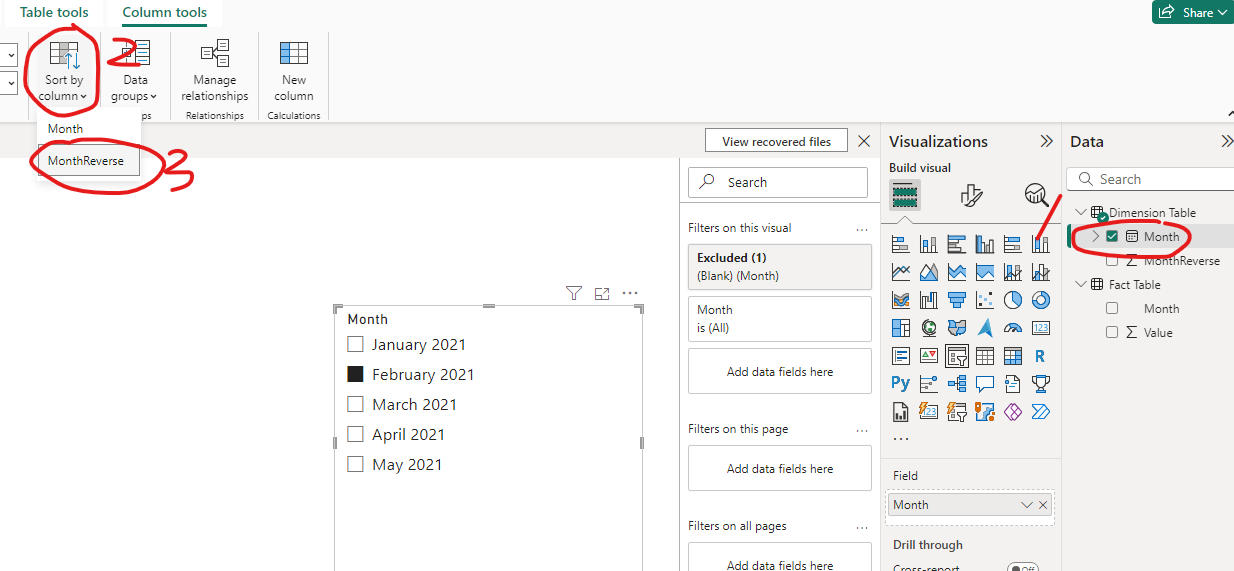The width and height of the screenshot is (1234, 571).
Task: Check March 2021 in the slicer
Action: point(355,404)
